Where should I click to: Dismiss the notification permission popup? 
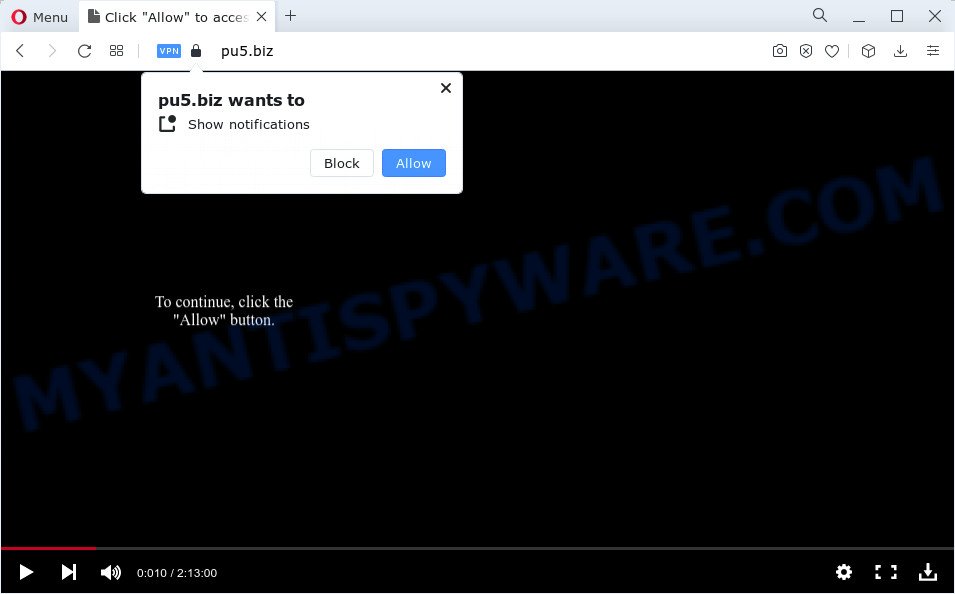446,88
